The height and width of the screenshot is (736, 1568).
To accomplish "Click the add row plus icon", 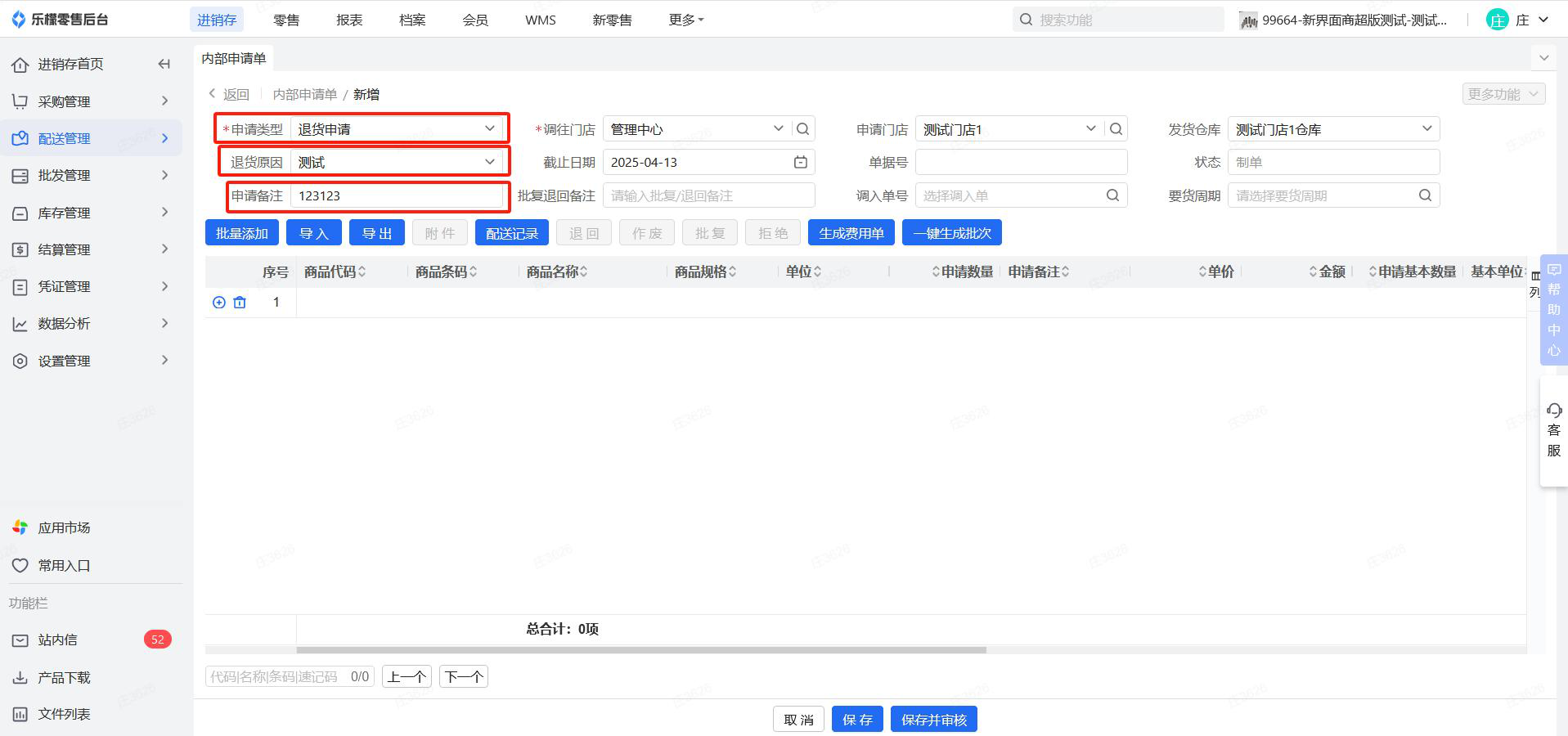I will [x=219, y=303].
